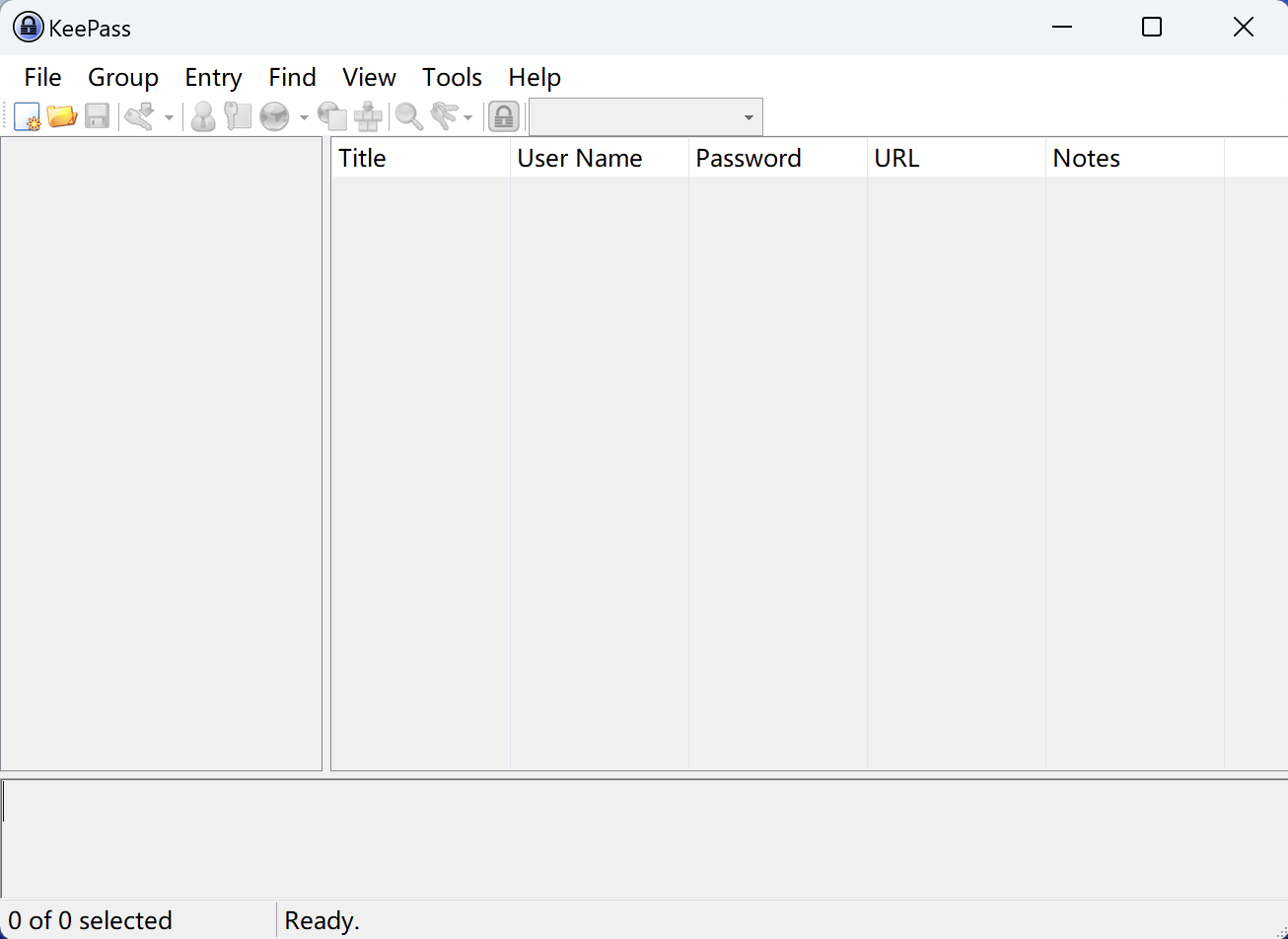This screenshot has height=939, width=1288.
Task: Find entries with the magnifier tool
Action: click(409, 116)
